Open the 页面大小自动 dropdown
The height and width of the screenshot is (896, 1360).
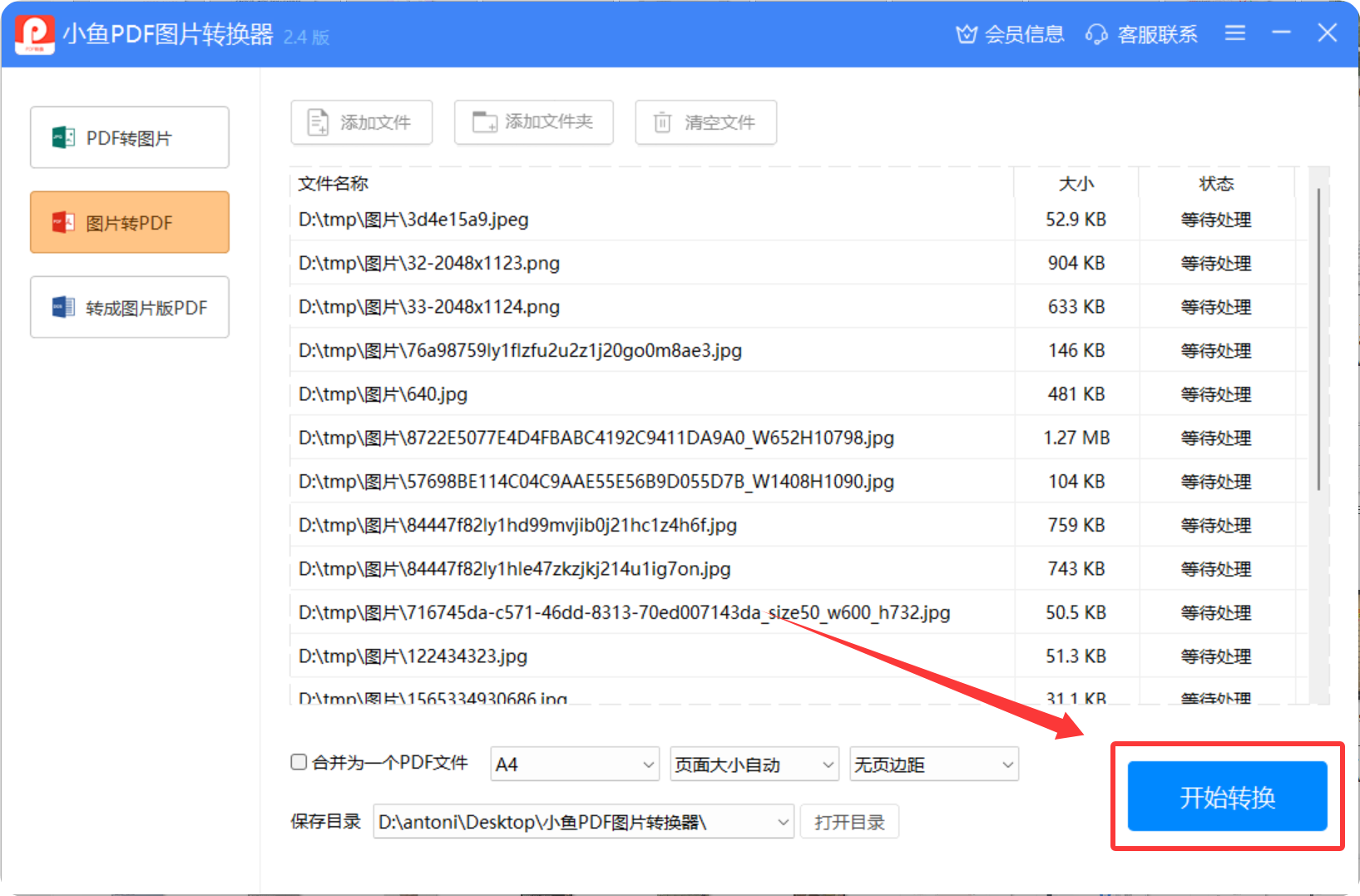828,765
